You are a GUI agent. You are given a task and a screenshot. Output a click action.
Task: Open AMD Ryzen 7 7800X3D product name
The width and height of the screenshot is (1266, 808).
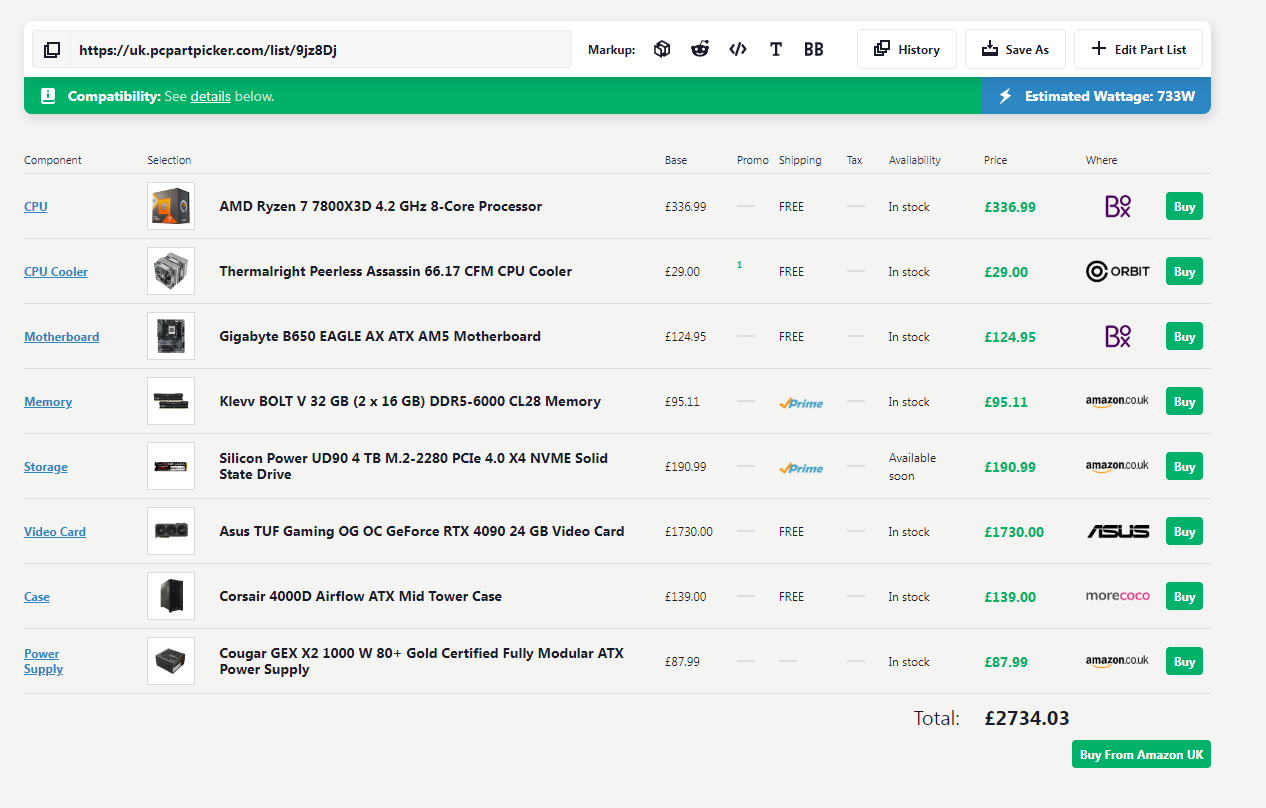tap(381, 206)
